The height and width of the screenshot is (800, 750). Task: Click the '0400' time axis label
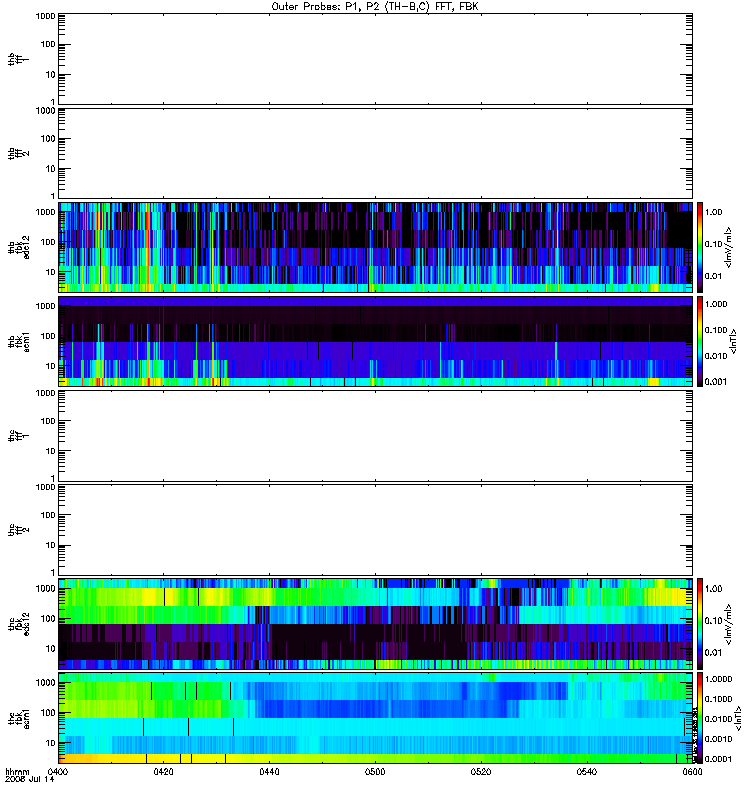(58, 771)
